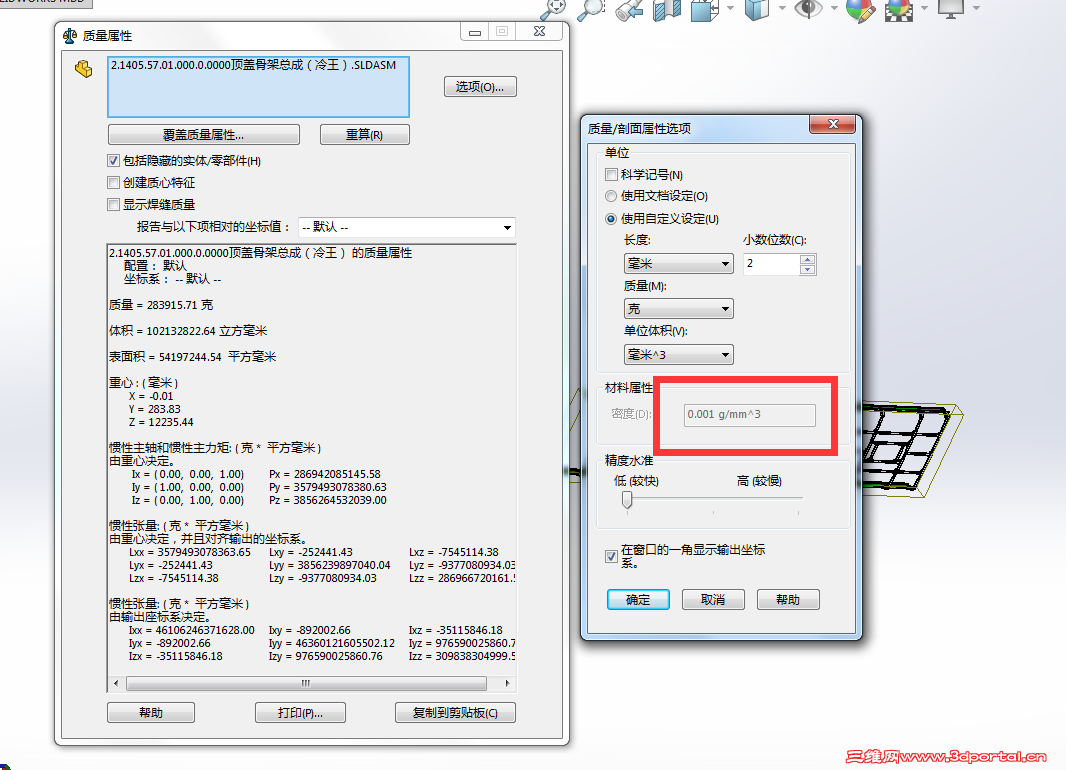Uncheck 包括隐藏的实体/零部件 checkbox
Screen dimensions: 1066x770
[114, 161]
